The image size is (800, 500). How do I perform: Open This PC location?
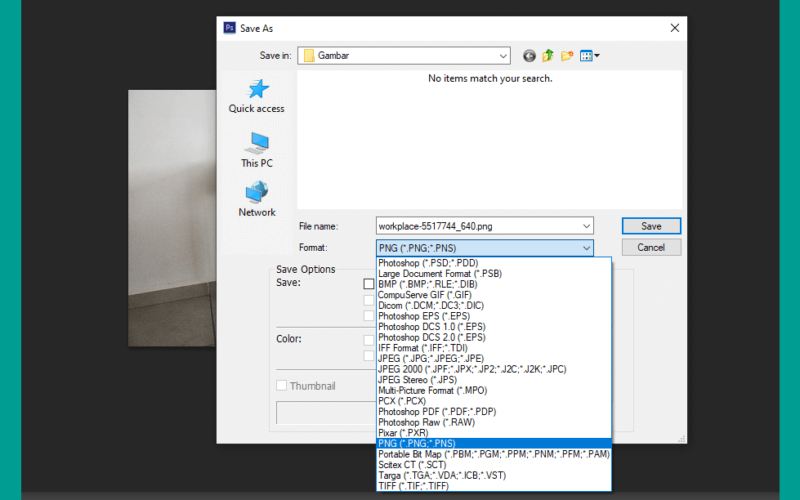tap(257, 150)
